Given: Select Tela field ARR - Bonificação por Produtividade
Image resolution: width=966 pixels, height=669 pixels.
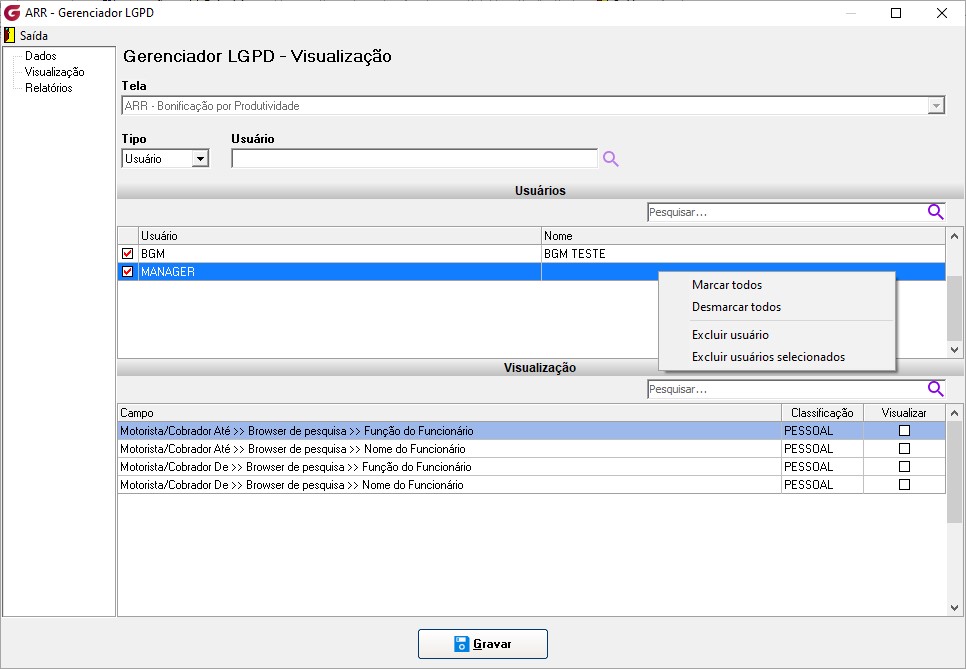Looking at the screenshot, I should [x=533, y=106].
